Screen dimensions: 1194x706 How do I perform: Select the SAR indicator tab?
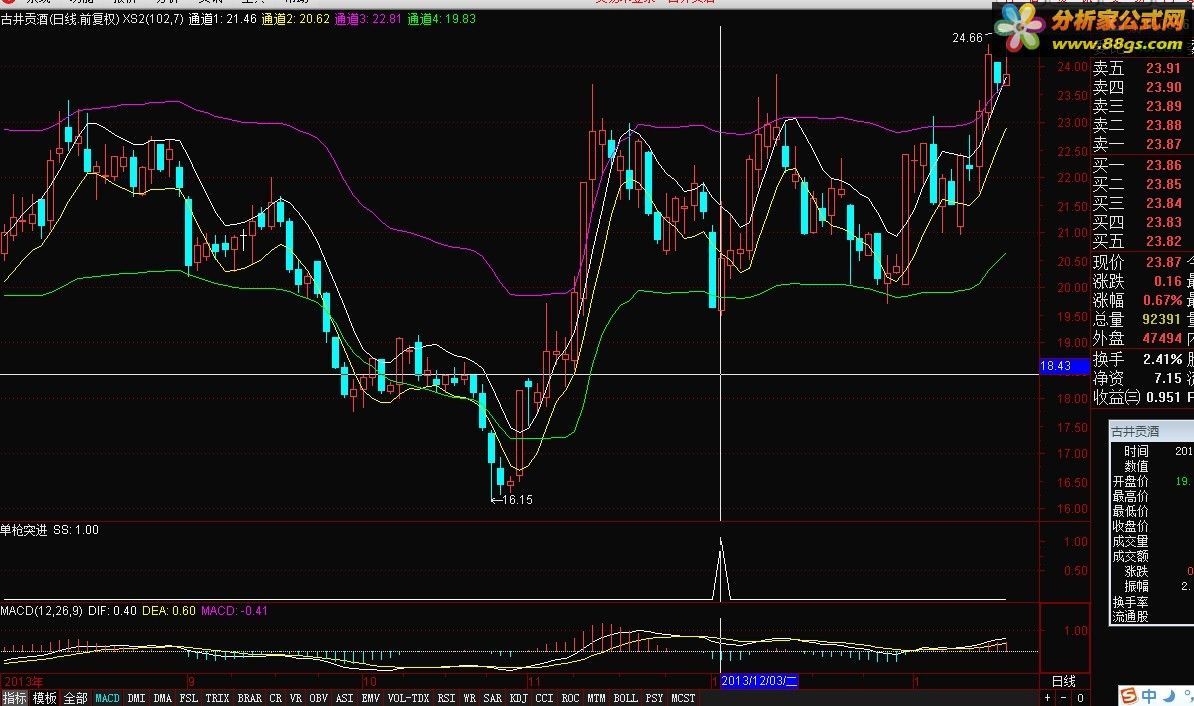point(493,698)
